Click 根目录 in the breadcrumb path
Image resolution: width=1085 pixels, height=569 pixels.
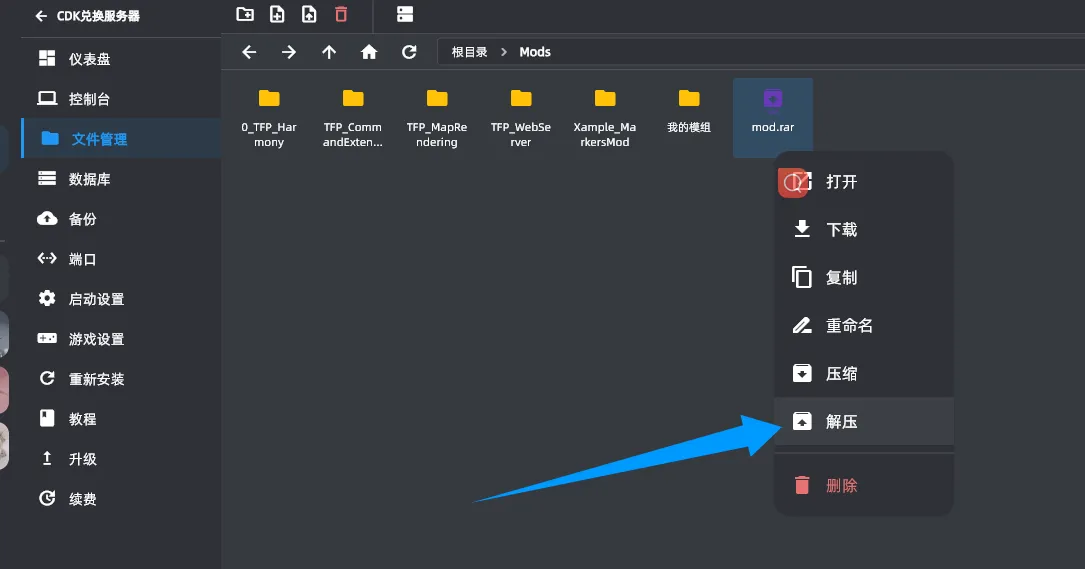[x=469, y=52]
